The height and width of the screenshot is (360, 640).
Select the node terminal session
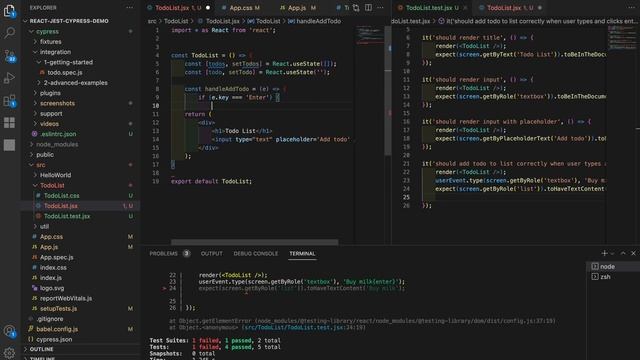[x=613, y=267]
